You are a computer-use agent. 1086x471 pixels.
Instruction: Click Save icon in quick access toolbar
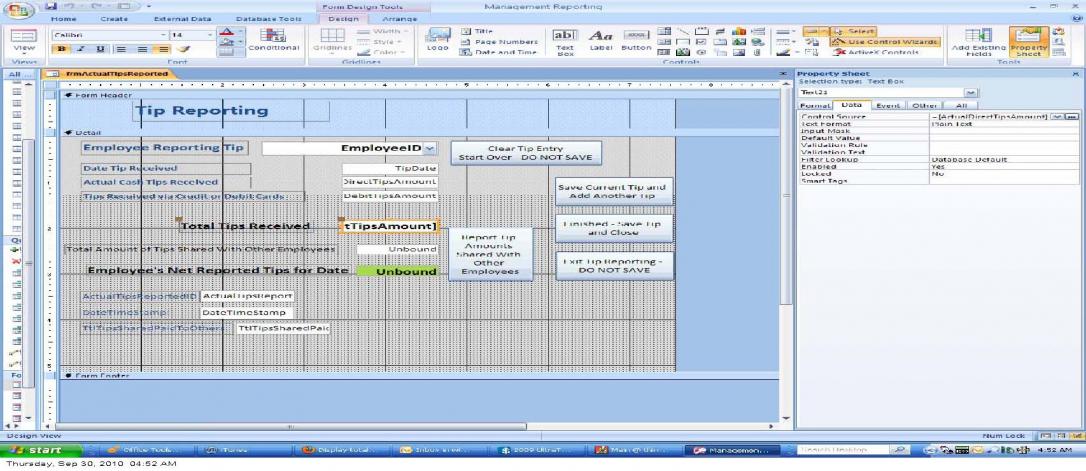(51, 6)
